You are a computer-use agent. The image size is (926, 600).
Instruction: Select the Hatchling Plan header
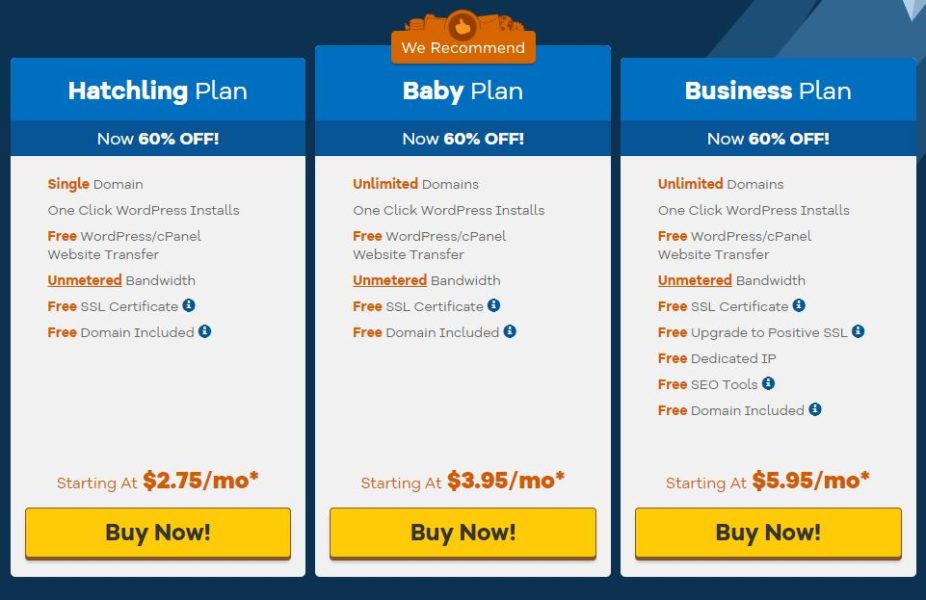pos(158,91)
